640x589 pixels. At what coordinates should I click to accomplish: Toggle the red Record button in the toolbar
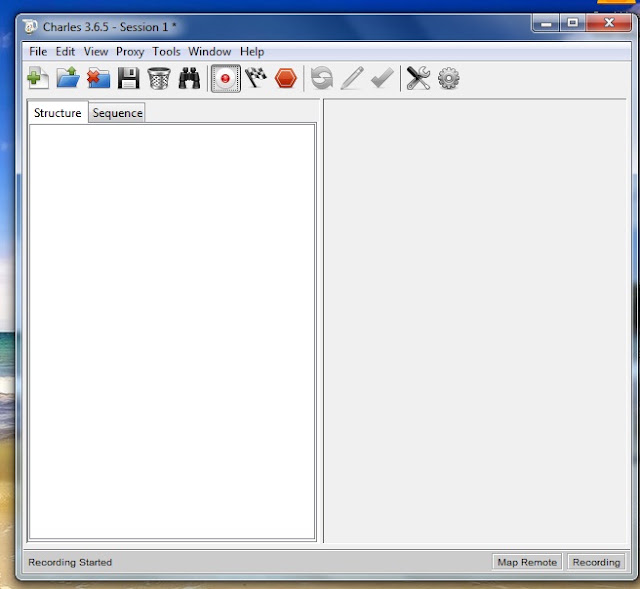[225, 78]
